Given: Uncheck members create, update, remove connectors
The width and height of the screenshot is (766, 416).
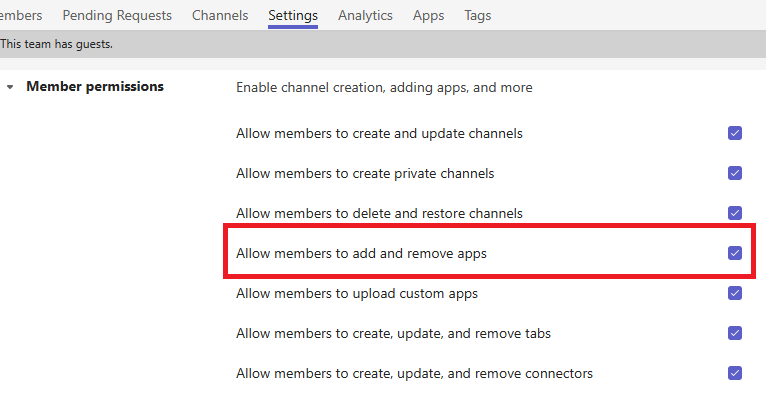Looking at the screenshot, I should click(735, 374).
